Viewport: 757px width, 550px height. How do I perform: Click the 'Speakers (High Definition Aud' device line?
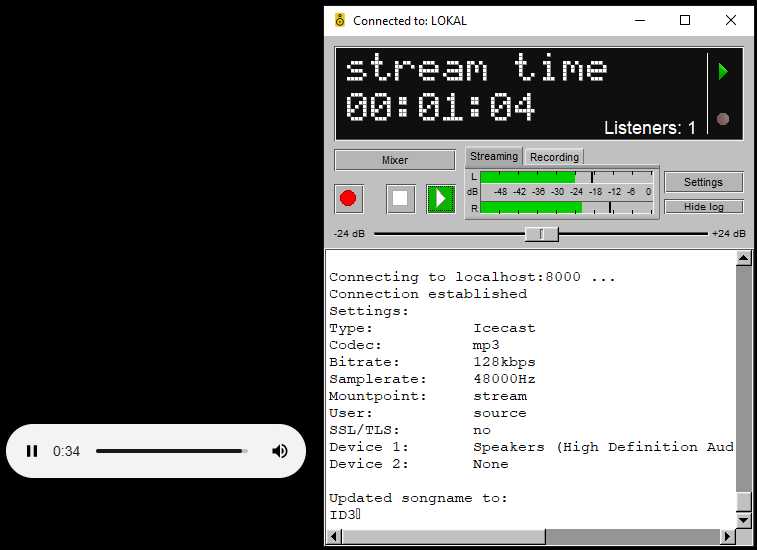(603, 447)
